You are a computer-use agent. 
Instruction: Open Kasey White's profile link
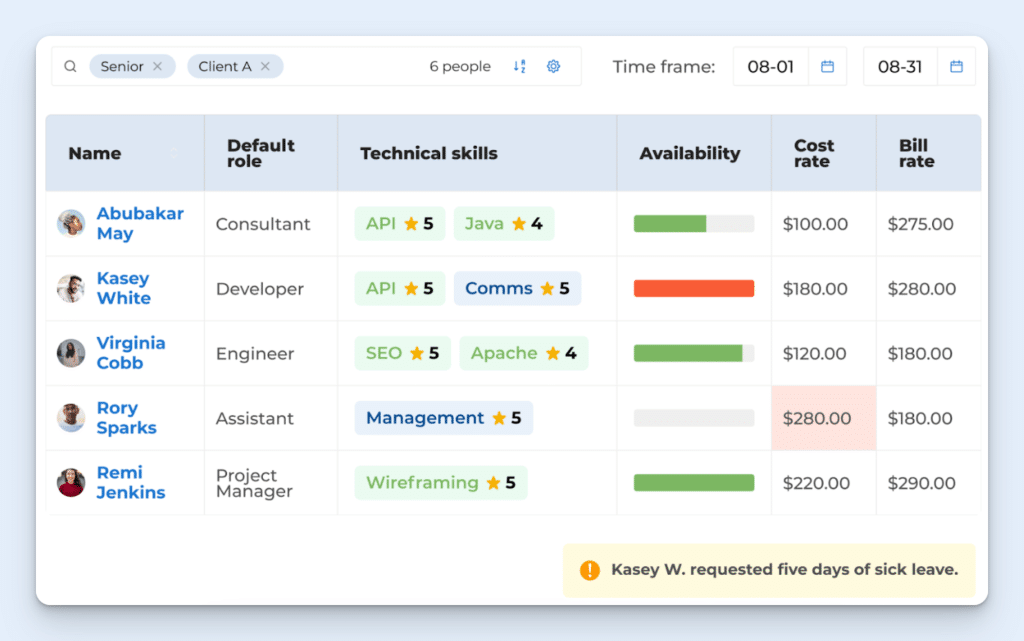pyautogui.click(x=122, y=288)
